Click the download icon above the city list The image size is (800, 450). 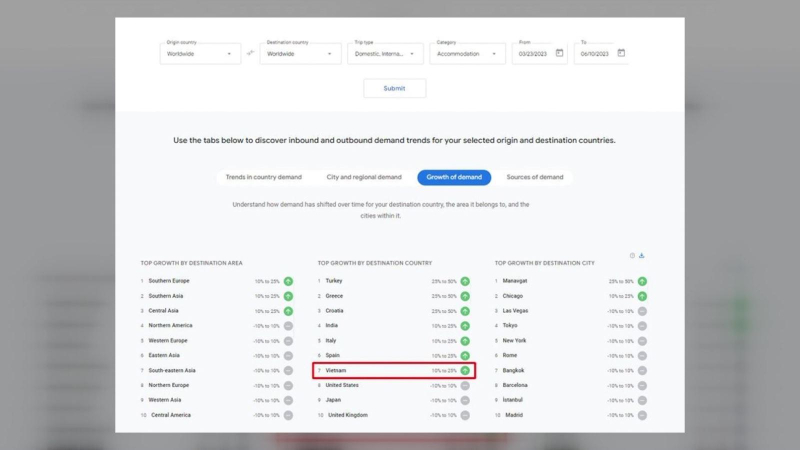[x=642, y=256]
